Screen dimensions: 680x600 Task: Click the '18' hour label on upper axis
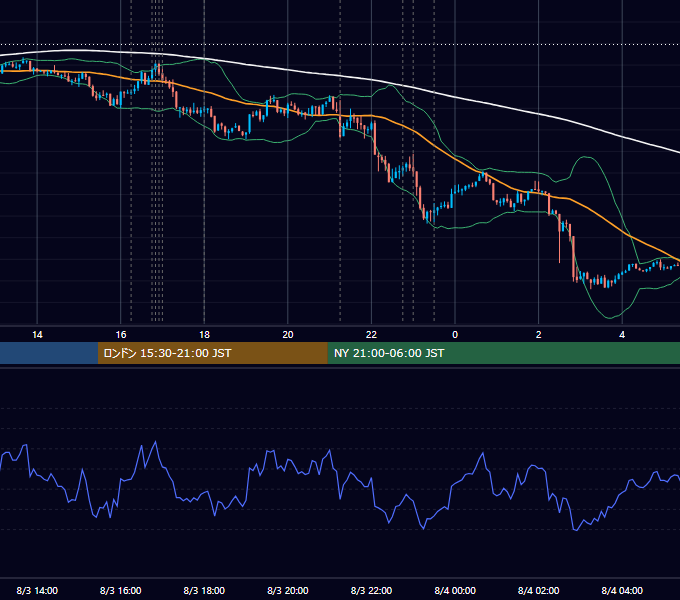click(x=204, y=335)
